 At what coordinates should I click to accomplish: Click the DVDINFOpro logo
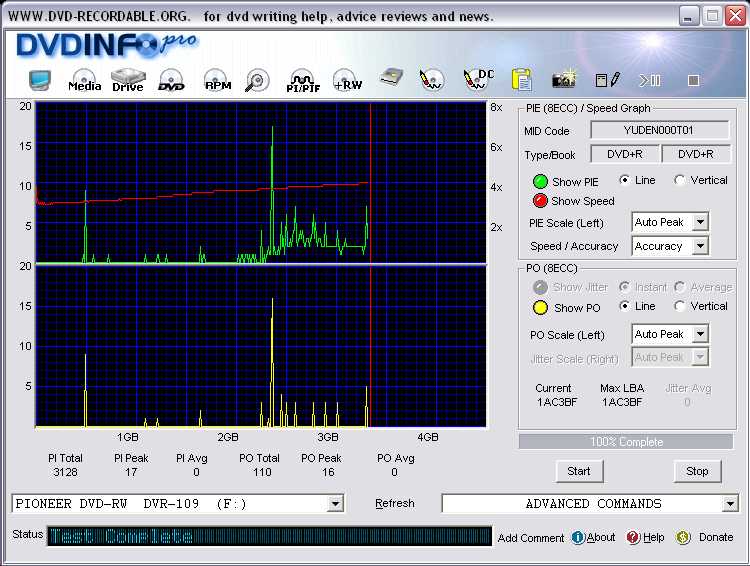(x=107, y=45)
